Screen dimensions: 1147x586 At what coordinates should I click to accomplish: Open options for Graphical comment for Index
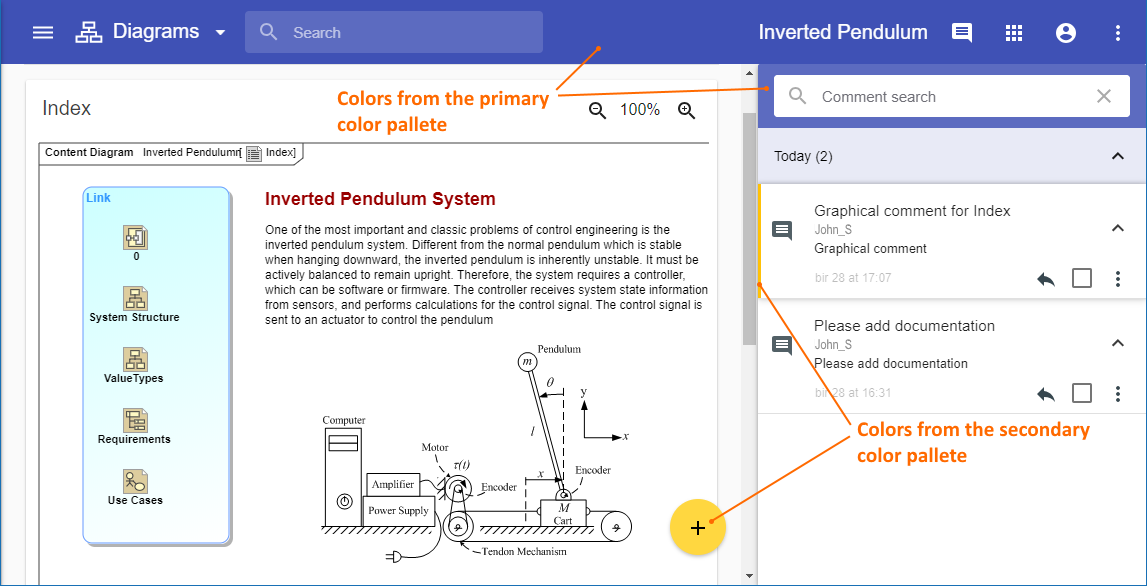click(x=1117, y=278)
